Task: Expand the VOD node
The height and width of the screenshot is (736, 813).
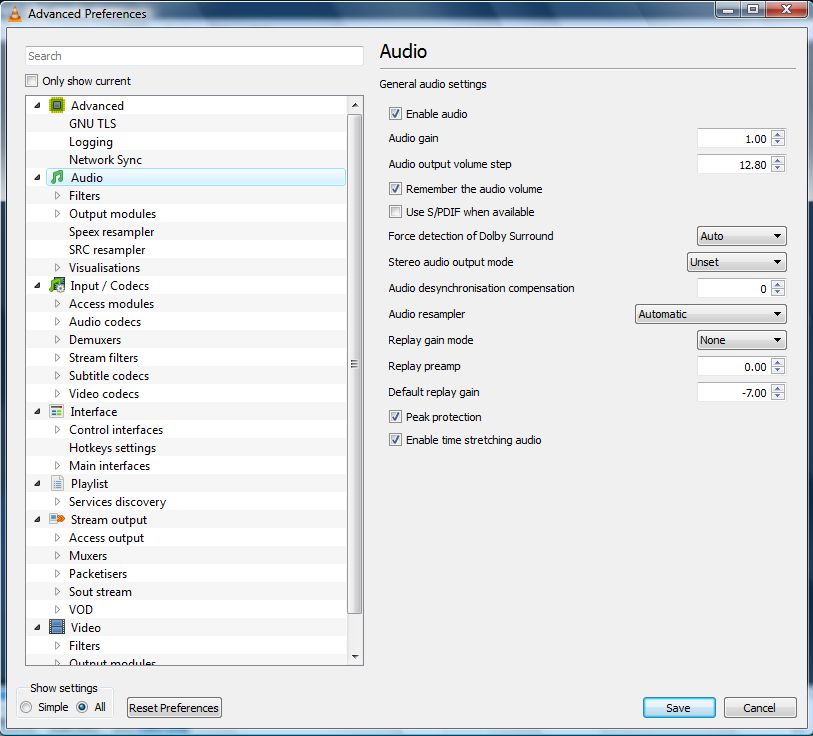Action: click(x=57, y=609)
